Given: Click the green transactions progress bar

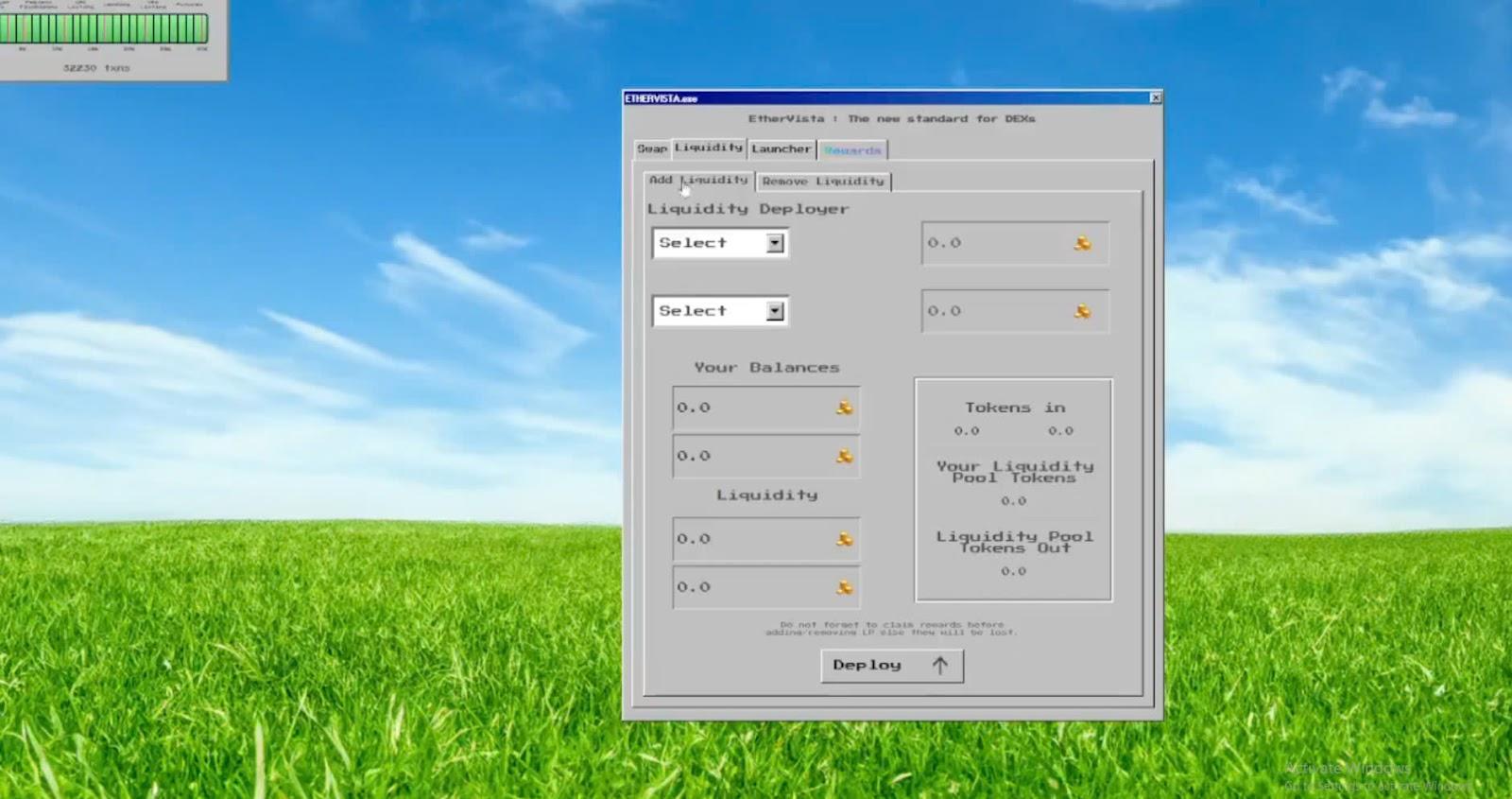Looking at the screenshot, I should coord(103,28).
